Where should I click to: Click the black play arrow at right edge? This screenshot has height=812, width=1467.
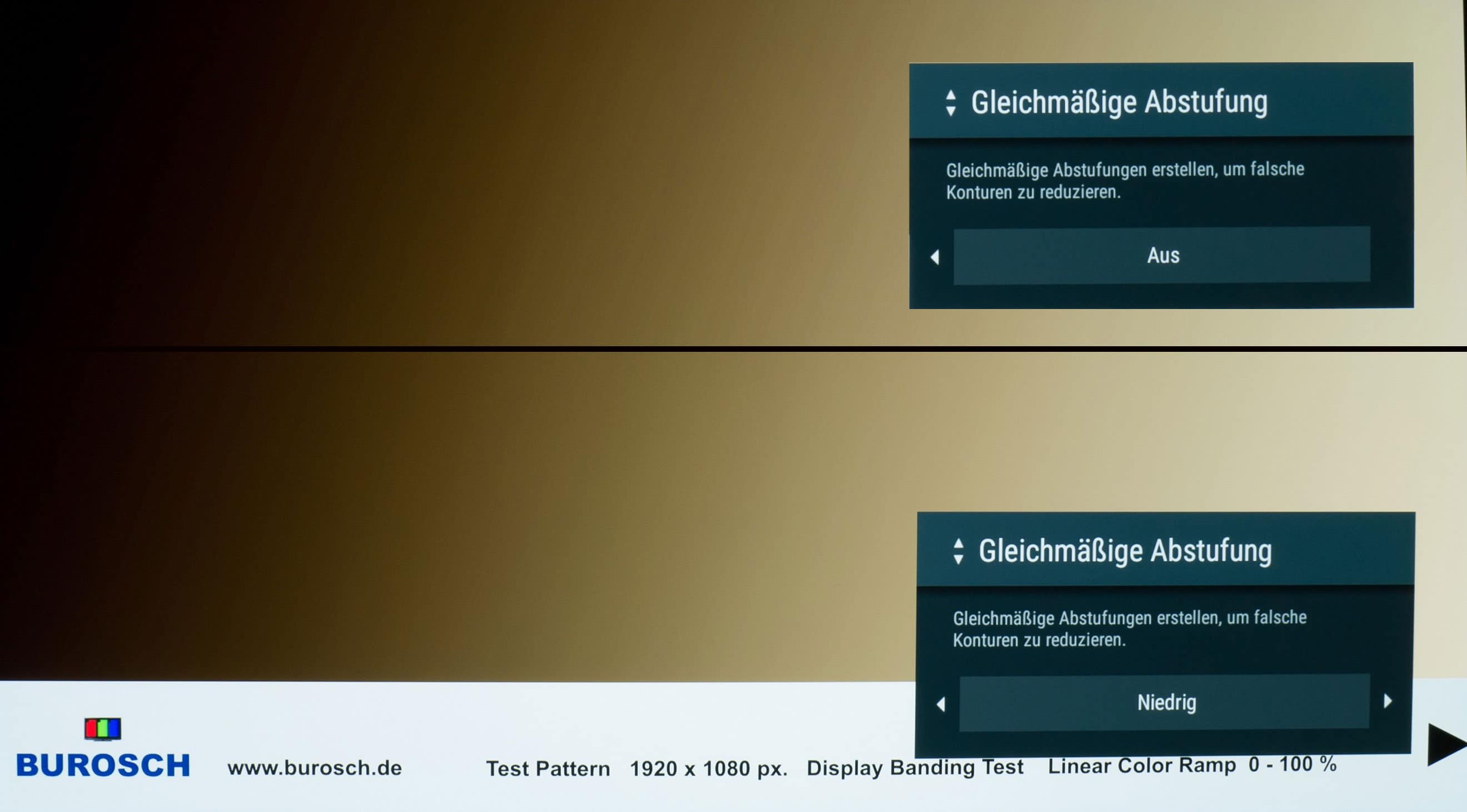pyautogui.click(x=1447, y=744)
